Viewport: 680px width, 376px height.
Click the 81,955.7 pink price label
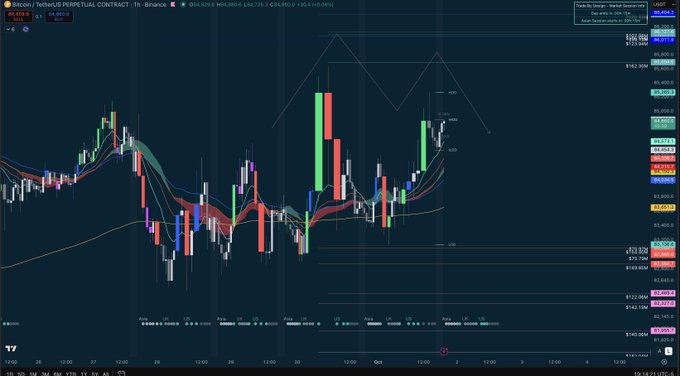pyautogui.click(x=664, y=331)
